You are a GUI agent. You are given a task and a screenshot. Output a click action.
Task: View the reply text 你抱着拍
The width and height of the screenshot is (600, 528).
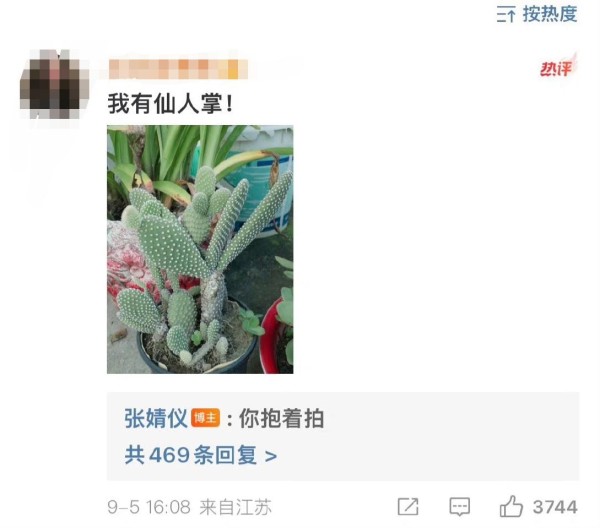tap(282, 418)
